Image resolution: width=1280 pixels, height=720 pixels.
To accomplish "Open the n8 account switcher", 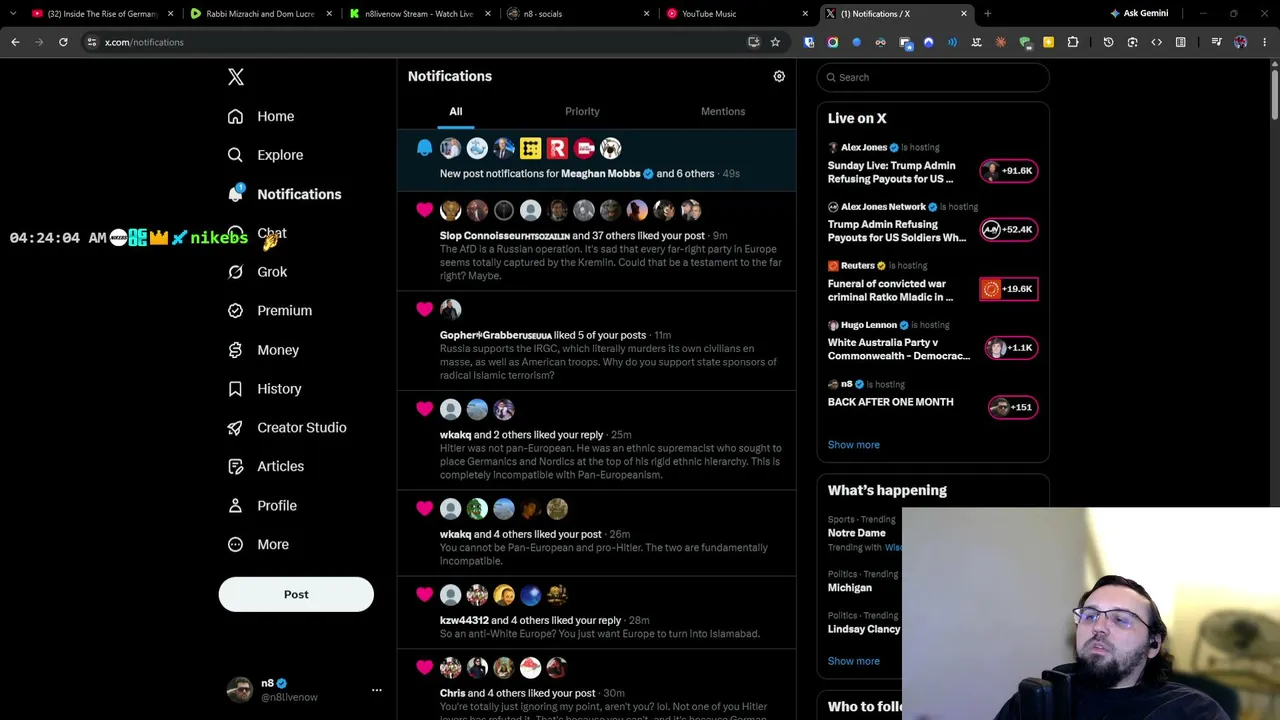I will click(x=296, y=690).
